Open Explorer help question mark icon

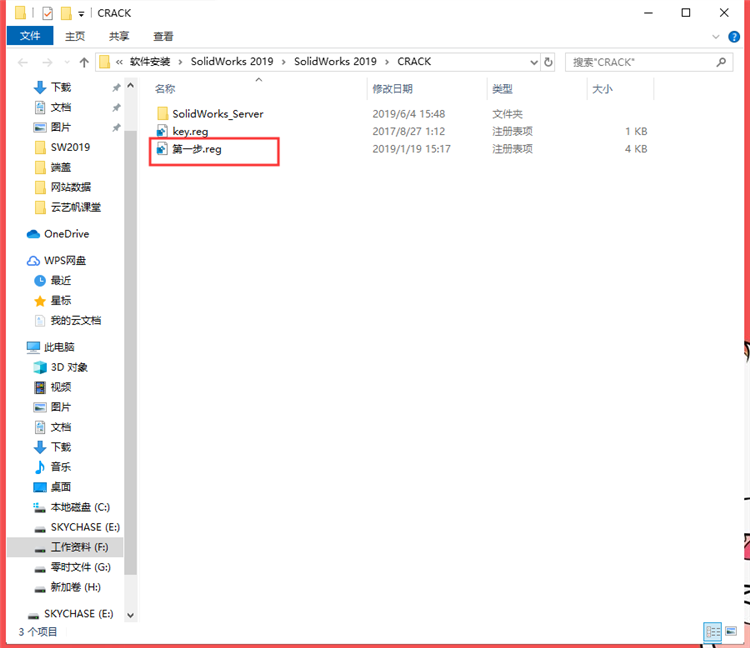click(734, 37)
